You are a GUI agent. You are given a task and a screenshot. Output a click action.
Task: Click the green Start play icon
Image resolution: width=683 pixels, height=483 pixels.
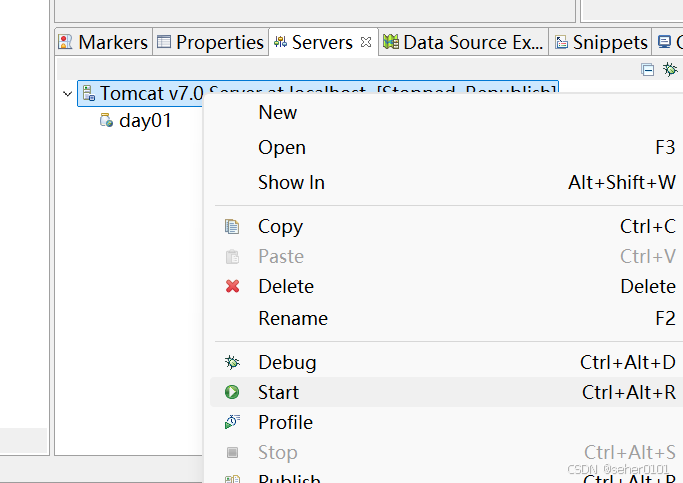coord(232,392)
